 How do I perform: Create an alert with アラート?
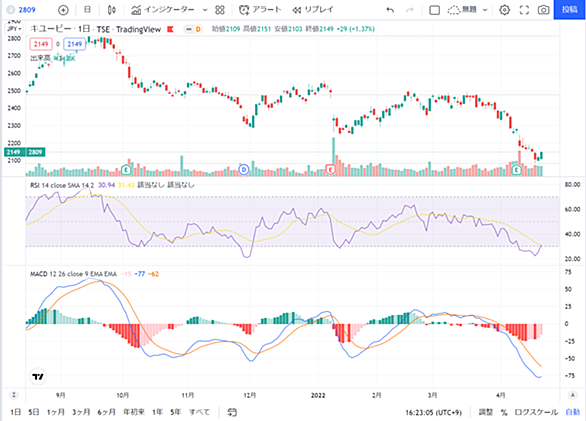[260, 10]
